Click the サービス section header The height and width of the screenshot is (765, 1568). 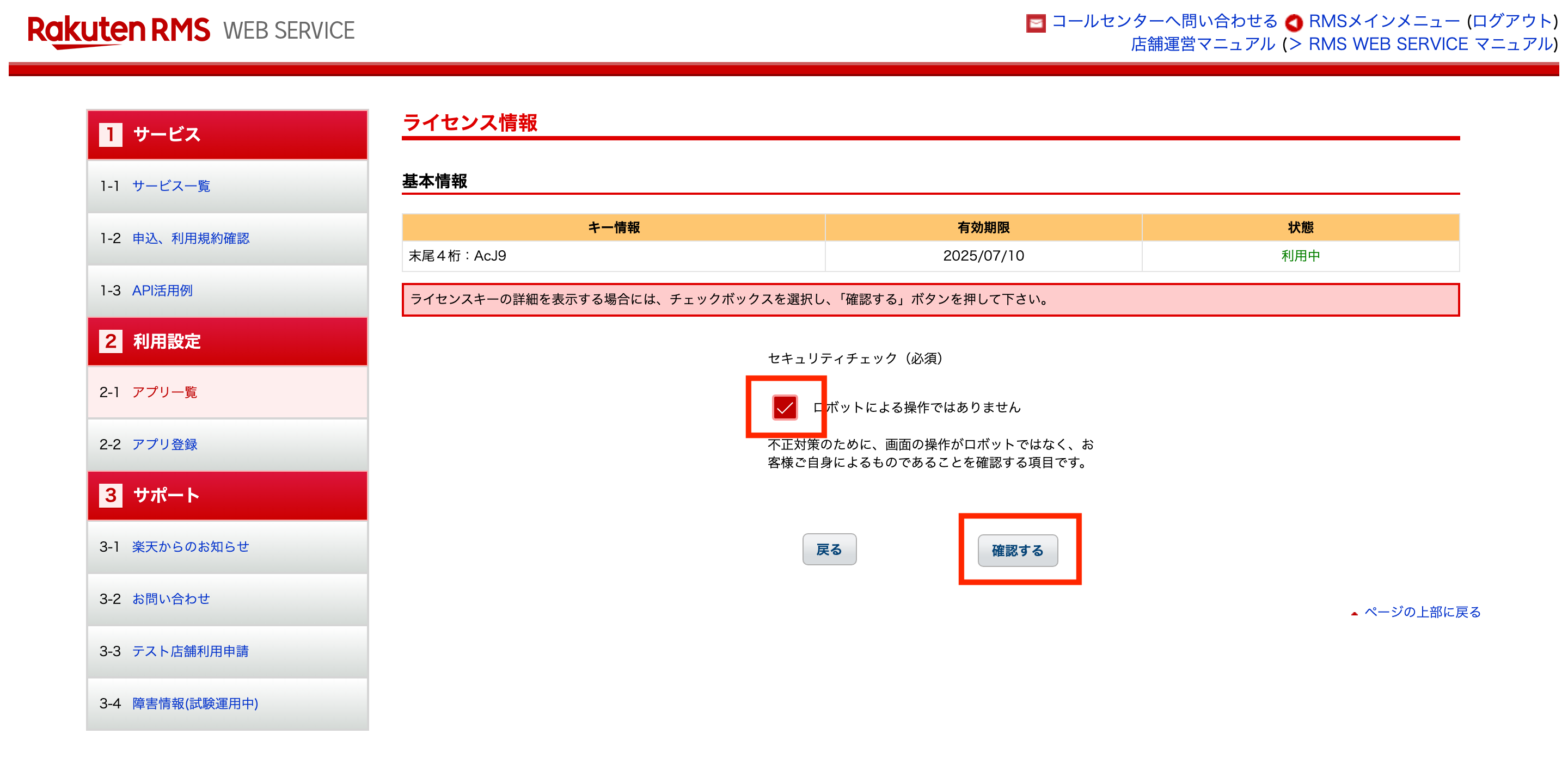pyautogui.click(x=228, y=135)
